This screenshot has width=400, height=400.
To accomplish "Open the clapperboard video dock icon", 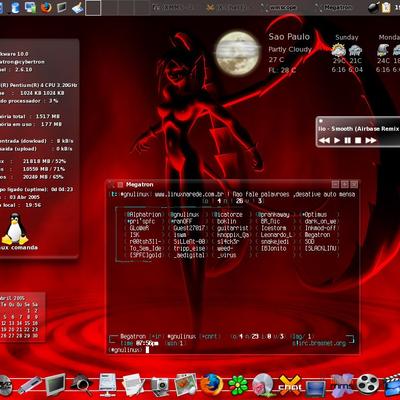I will (392, 386).
